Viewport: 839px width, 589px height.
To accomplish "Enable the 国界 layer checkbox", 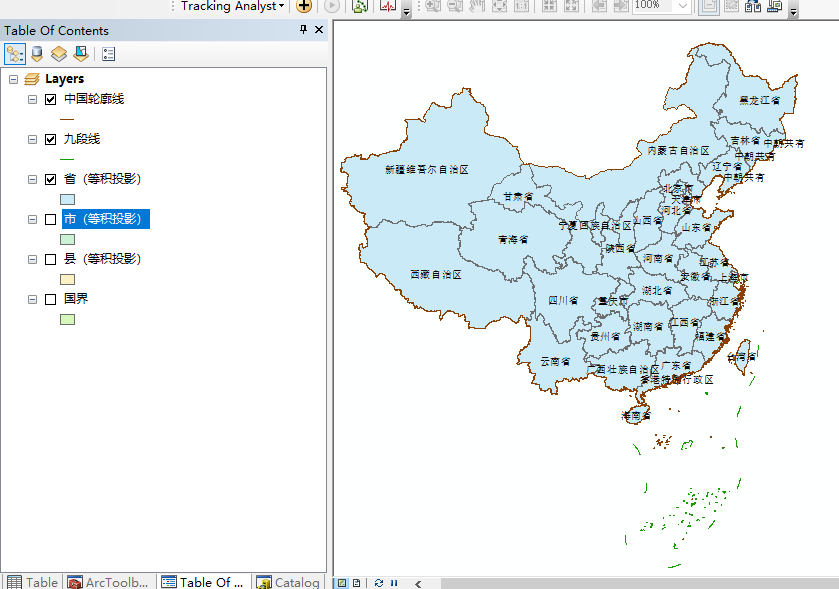I will (x=50, y=300).
